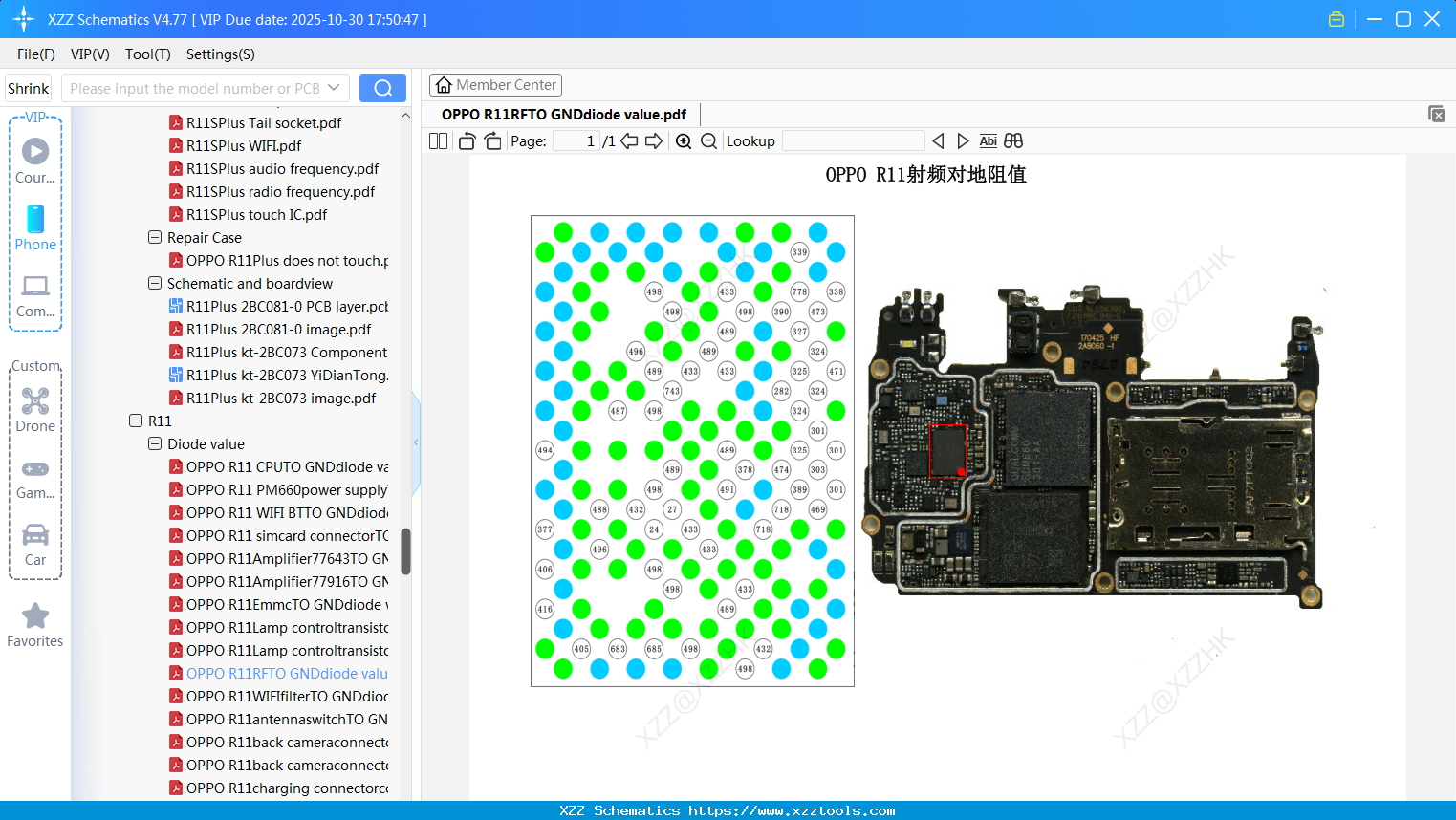Open the VIP(V) menu
This screenshot has height=820, width=1456.
point(90,54)
